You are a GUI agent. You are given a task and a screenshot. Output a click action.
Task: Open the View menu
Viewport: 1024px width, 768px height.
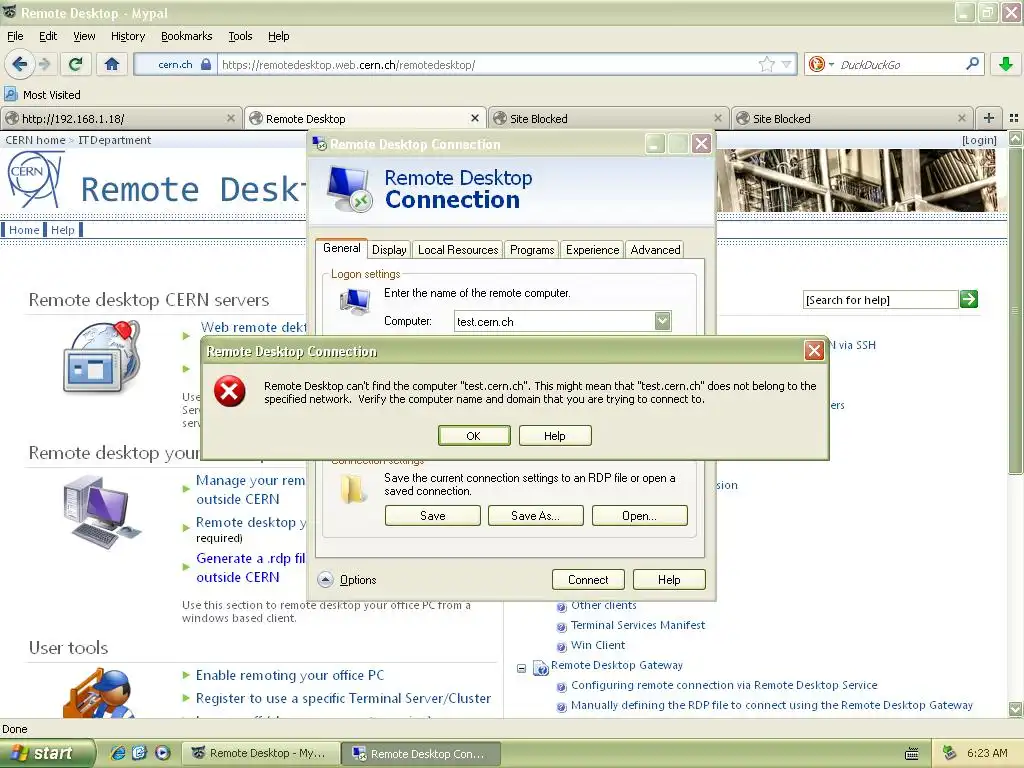84,36
